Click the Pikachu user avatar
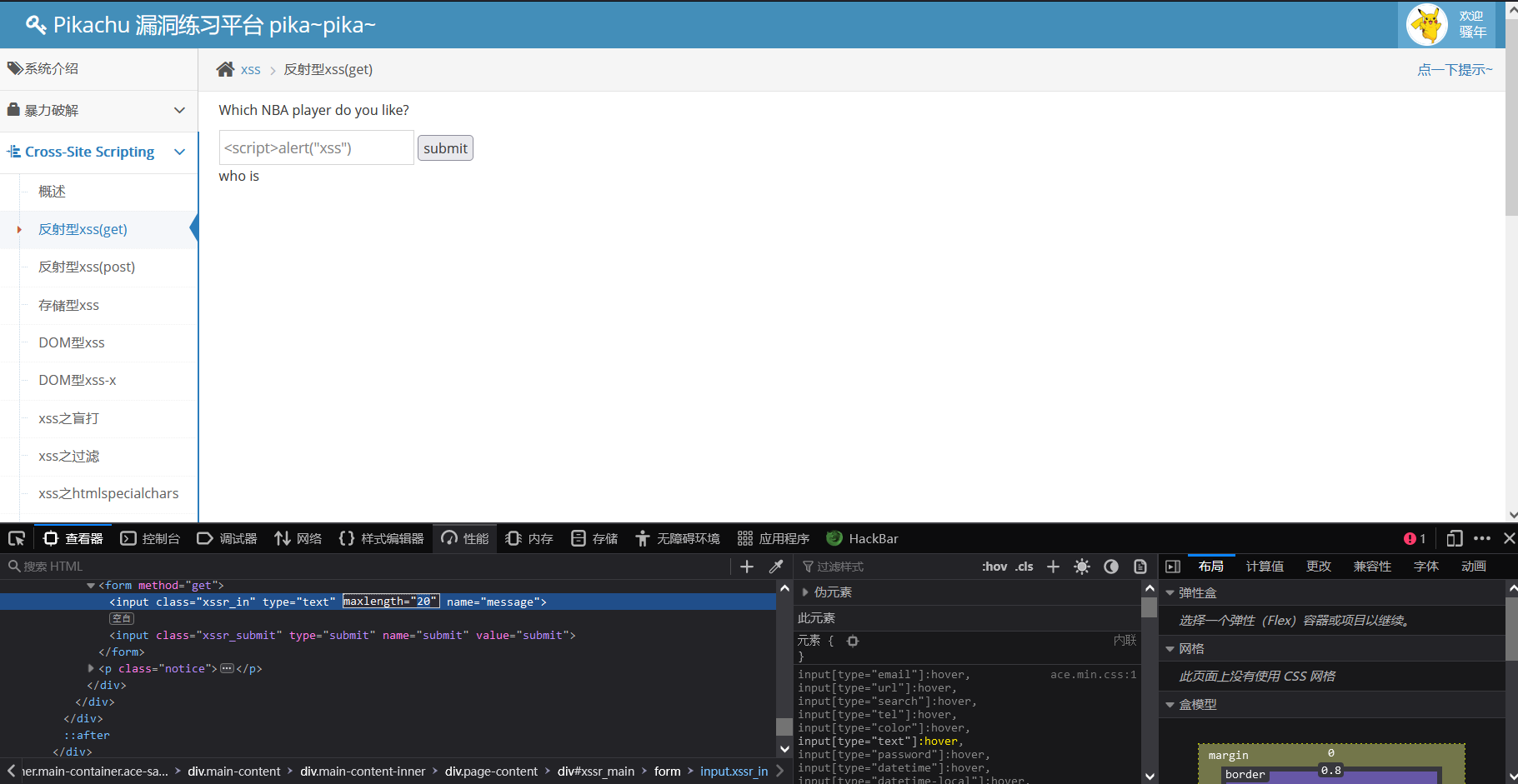The height and width of the screenshot is (784, 1518). coord(1427,24)
